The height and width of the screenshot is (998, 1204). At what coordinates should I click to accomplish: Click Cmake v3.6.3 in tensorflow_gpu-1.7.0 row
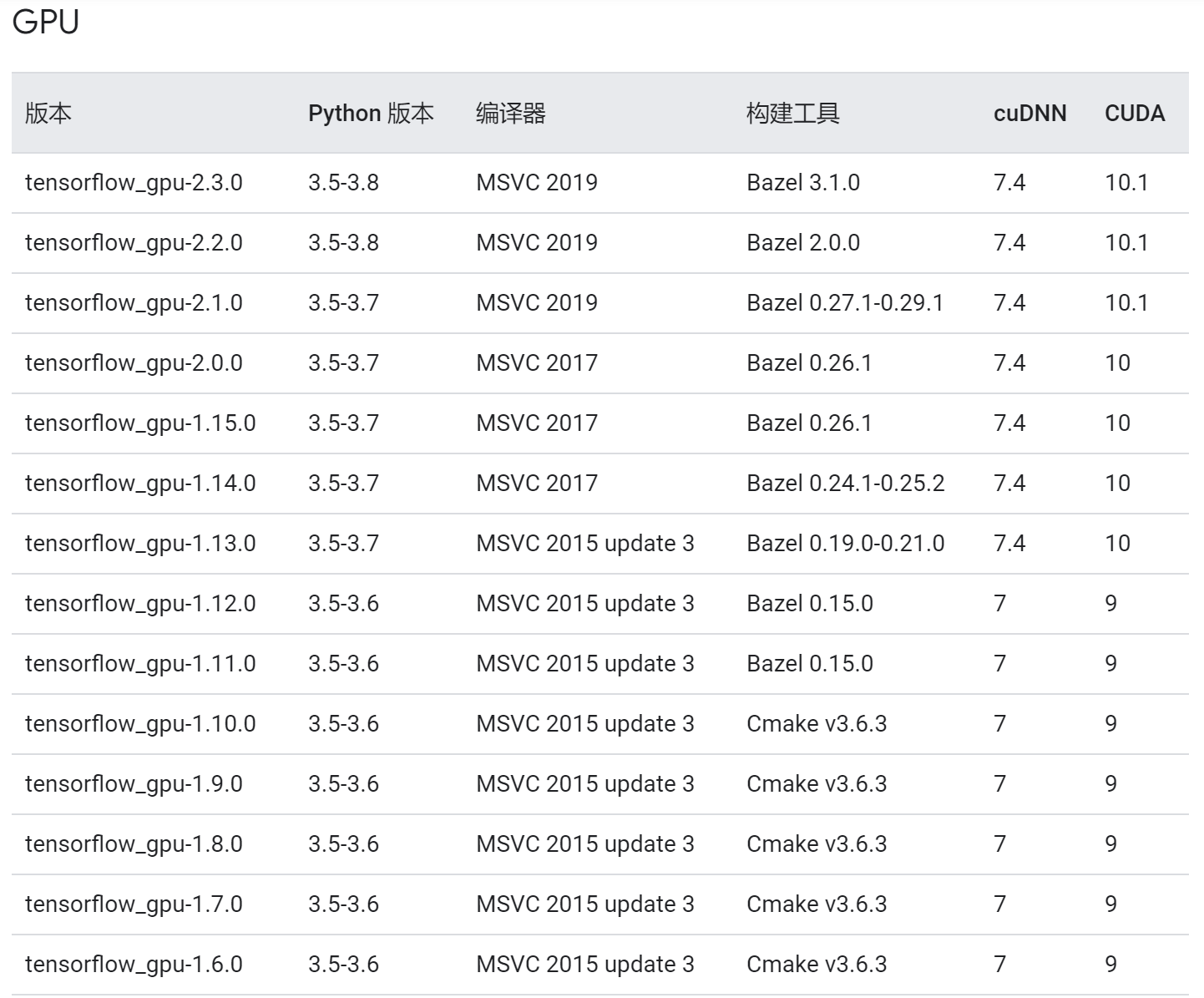[x=817, y=904]
